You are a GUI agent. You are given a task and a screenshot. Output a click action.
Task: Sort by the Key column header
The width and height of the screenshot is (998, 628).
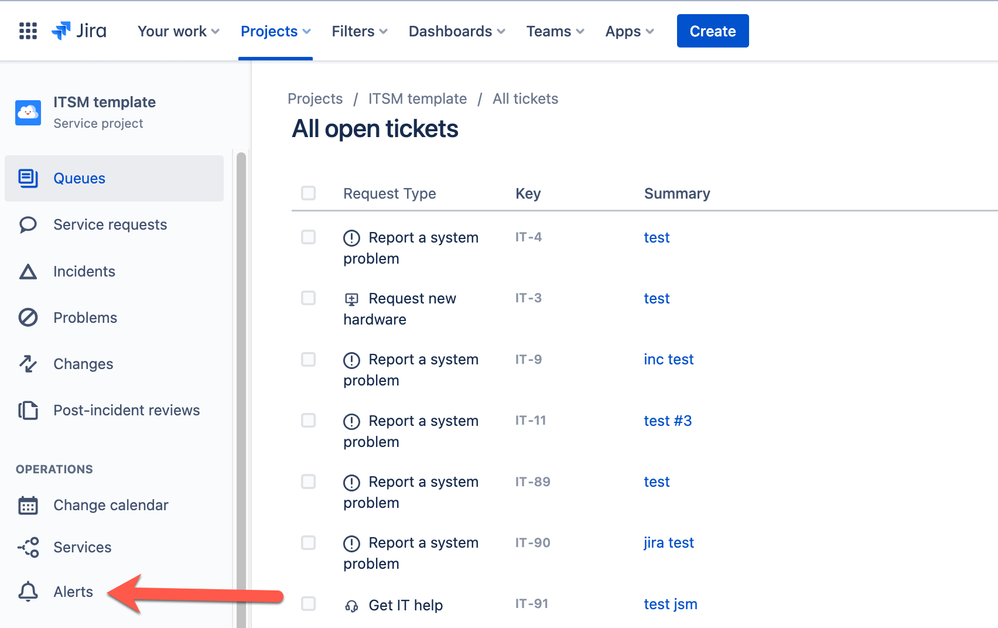click(528, 193)
